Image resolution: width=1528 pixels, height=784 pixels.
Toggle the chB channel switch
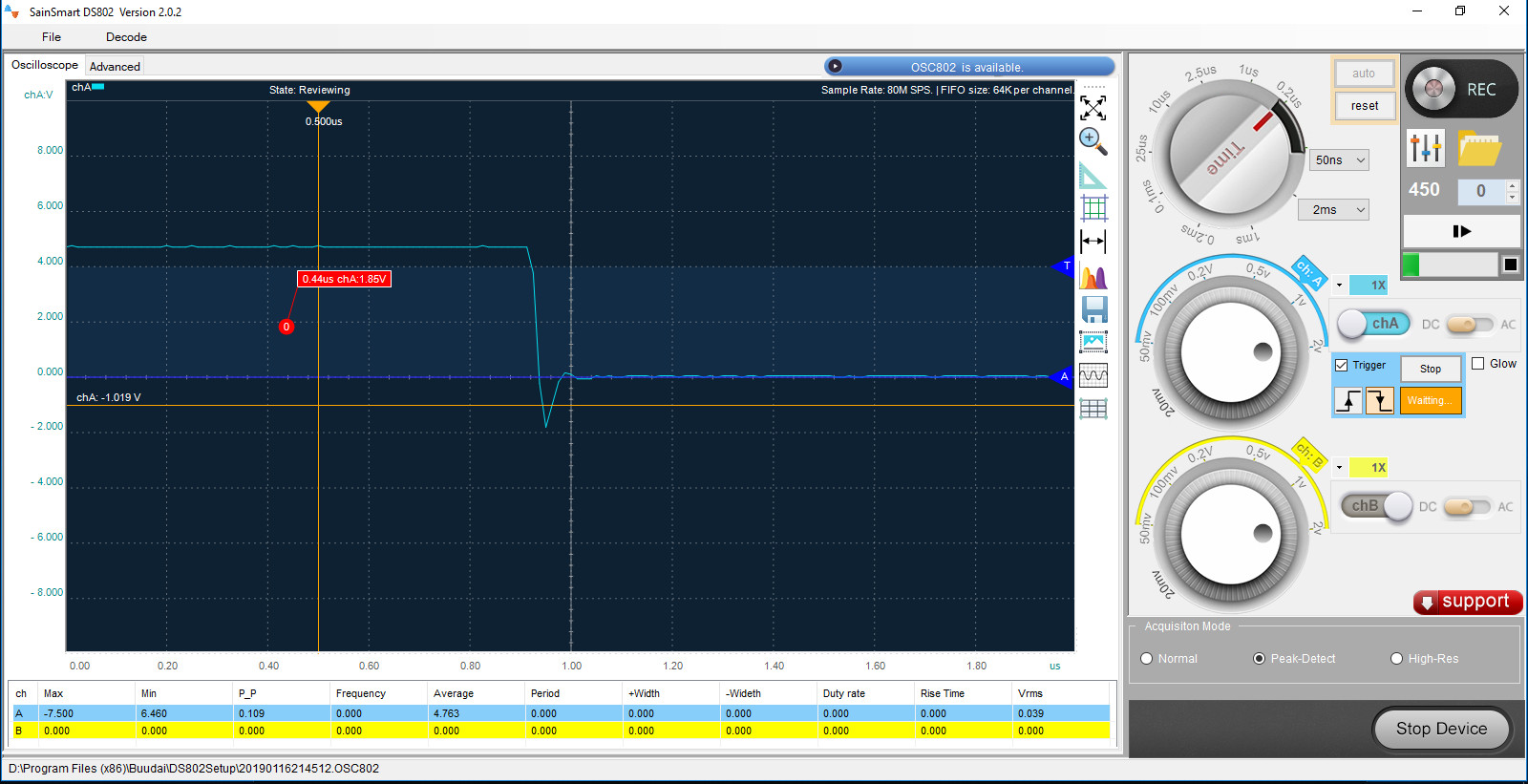click(1376, 506)
